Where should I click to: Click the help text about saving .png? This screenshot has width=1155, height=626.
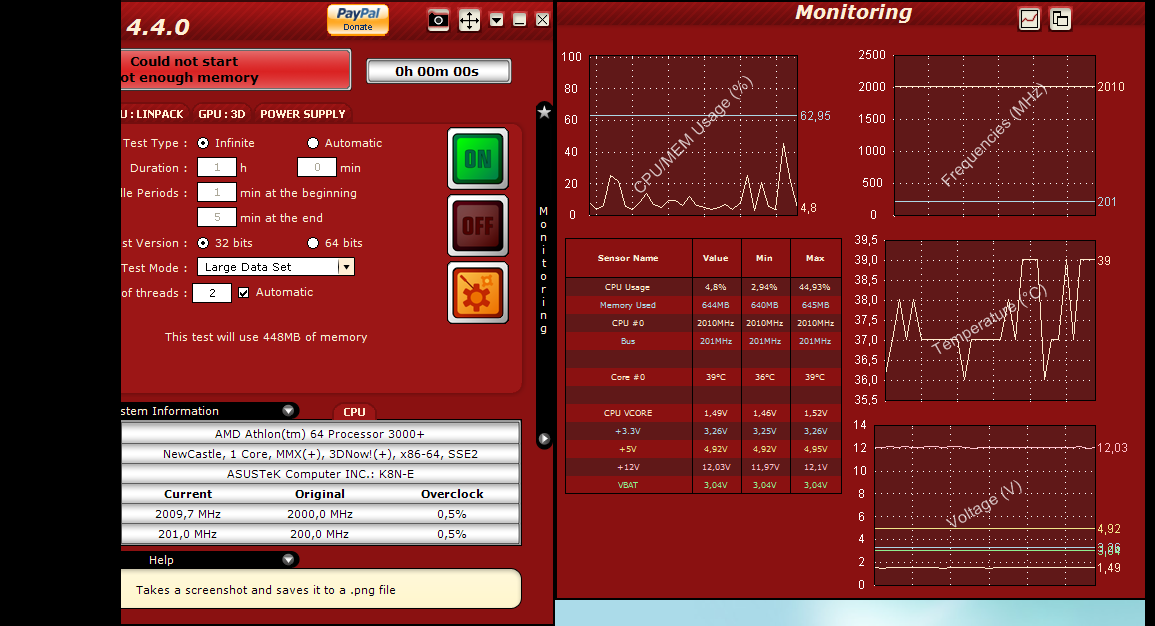pyautogui.click(x=266, y=590)
